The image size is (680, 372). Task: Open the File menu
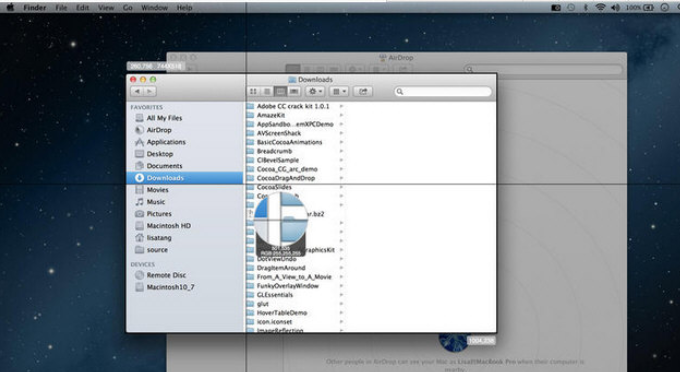click(x=61, y=8)
